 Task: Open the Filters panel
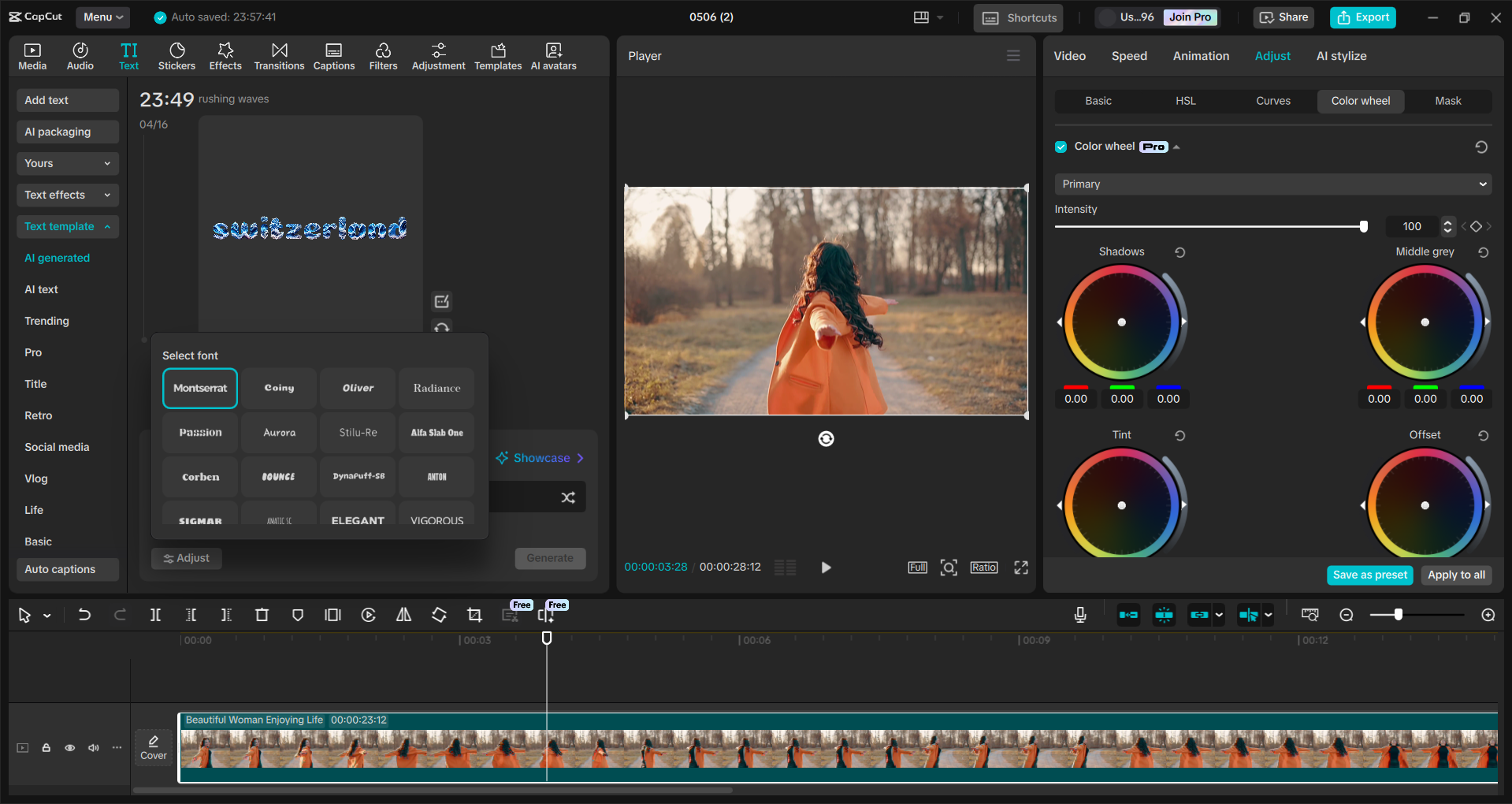tap(383, 55)
